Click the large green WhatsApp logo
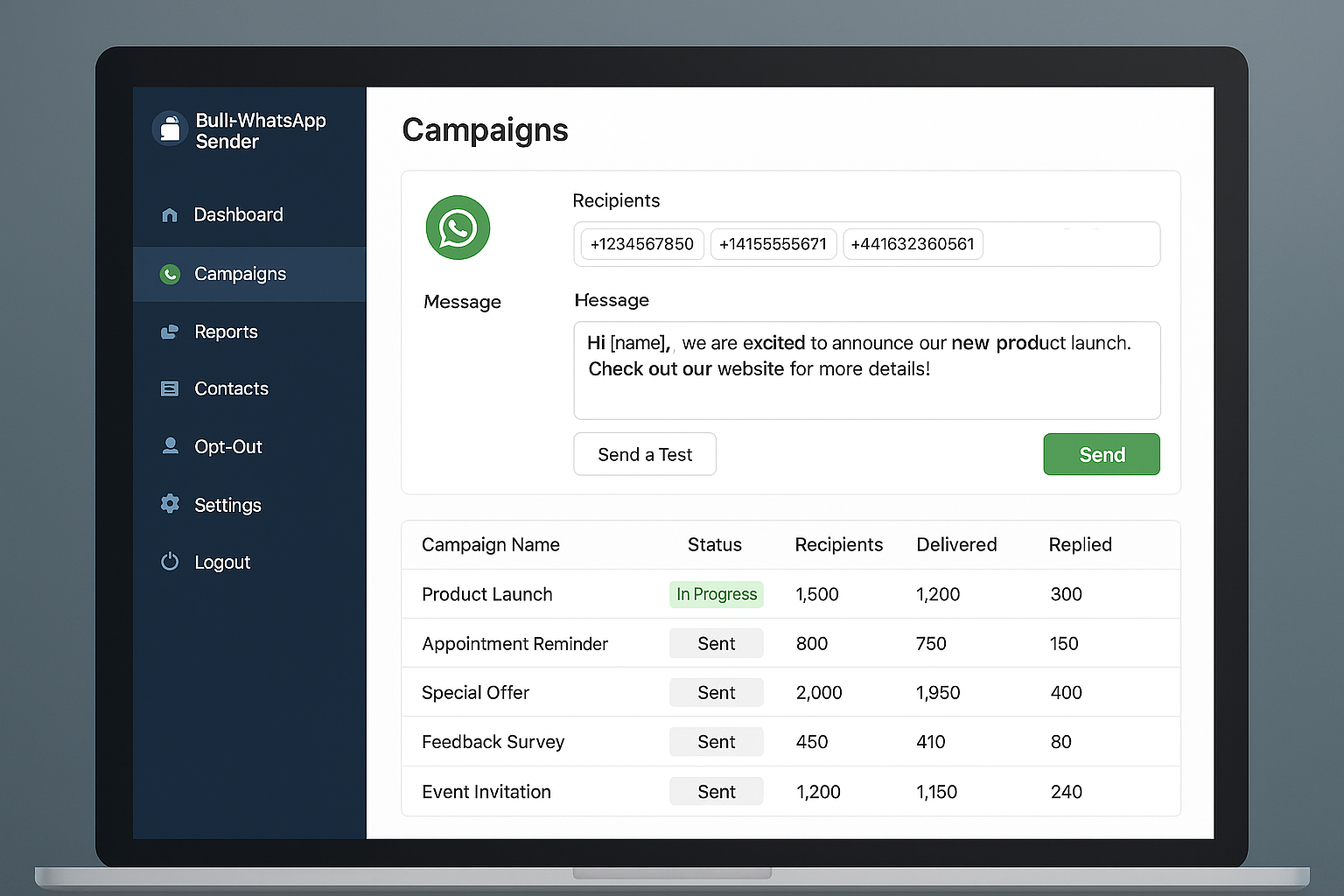The image size is (1344, 896). pos(458,227)
